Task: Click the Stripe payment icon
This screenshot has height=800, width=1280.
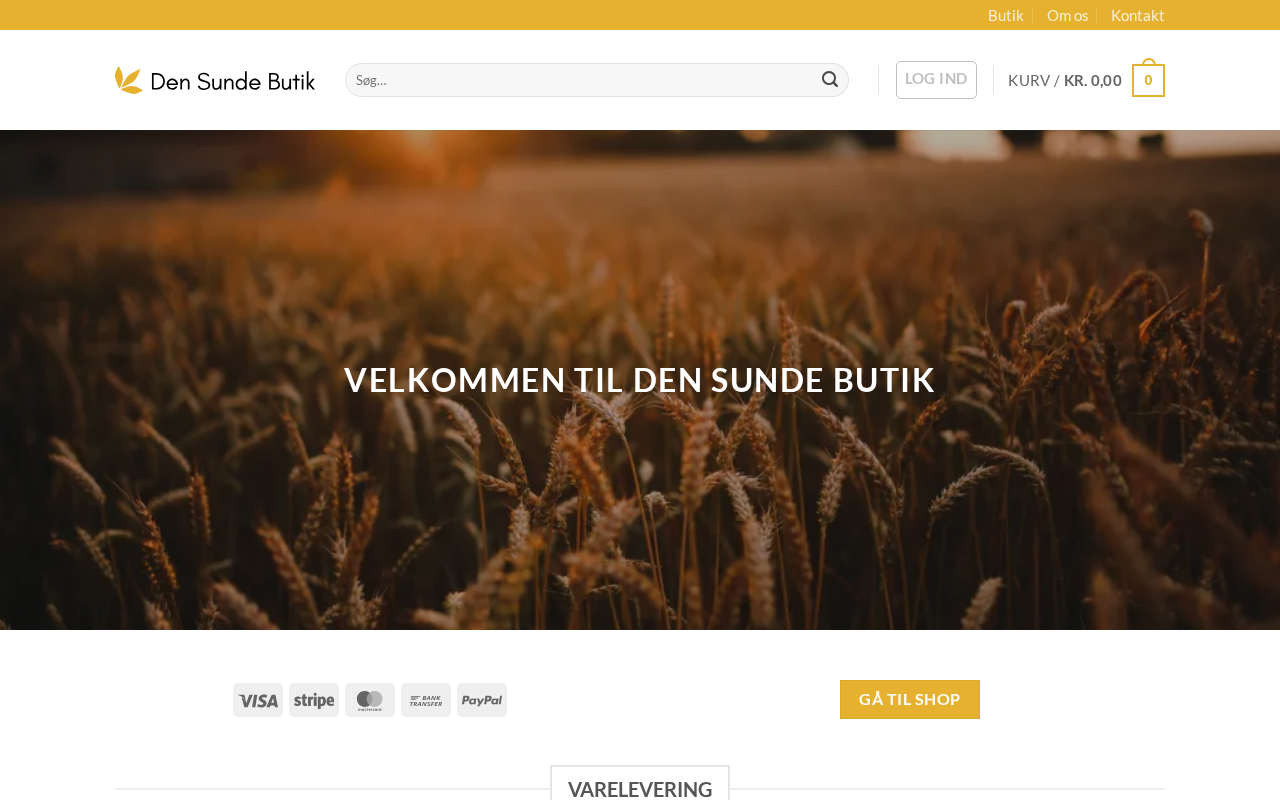Action: pyautogui.click(x=314, y=700)
